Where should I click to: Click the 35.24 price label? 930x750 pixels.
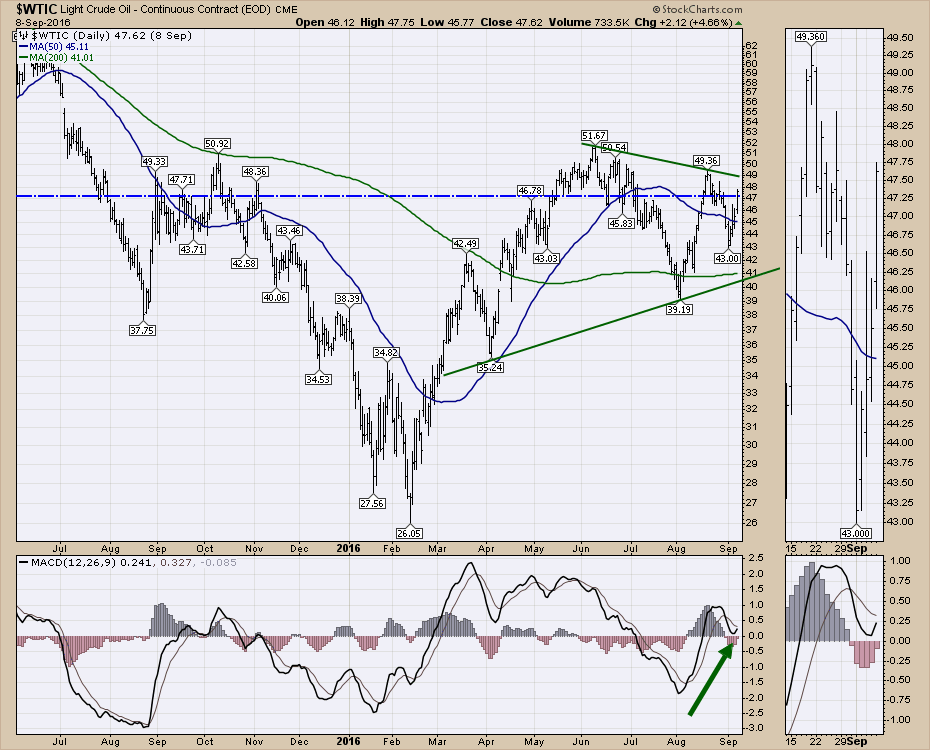tap(491, 367)
